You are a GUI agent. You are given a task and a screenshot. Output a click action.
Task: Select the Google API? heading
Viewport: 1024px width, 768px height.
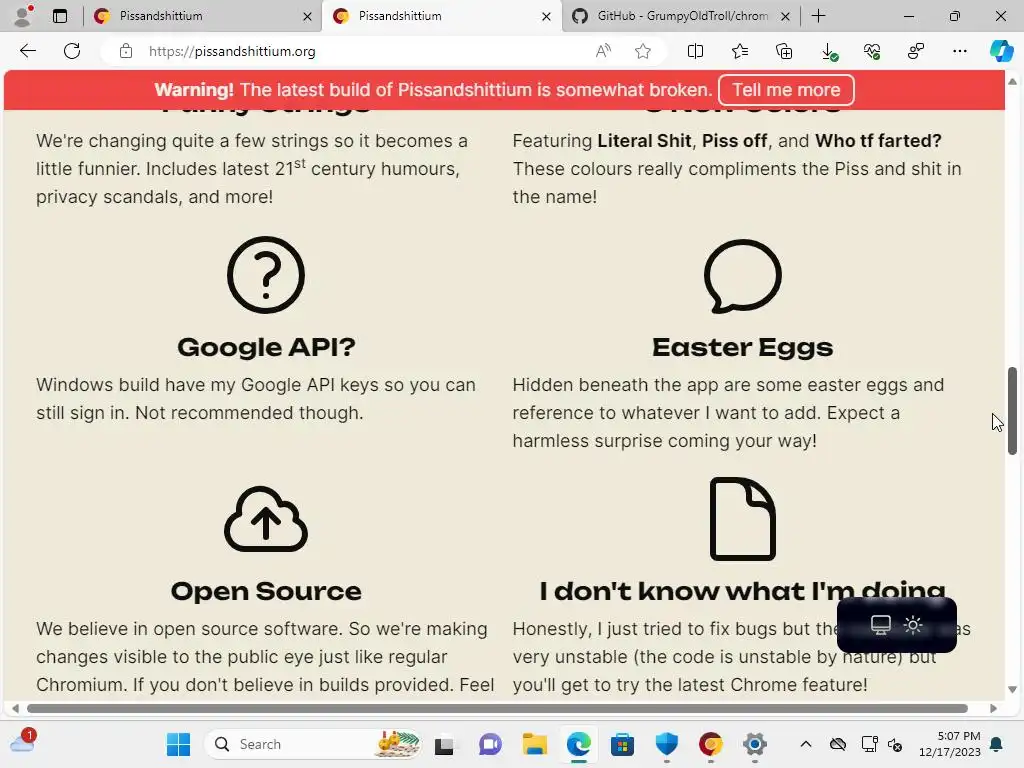266,347
